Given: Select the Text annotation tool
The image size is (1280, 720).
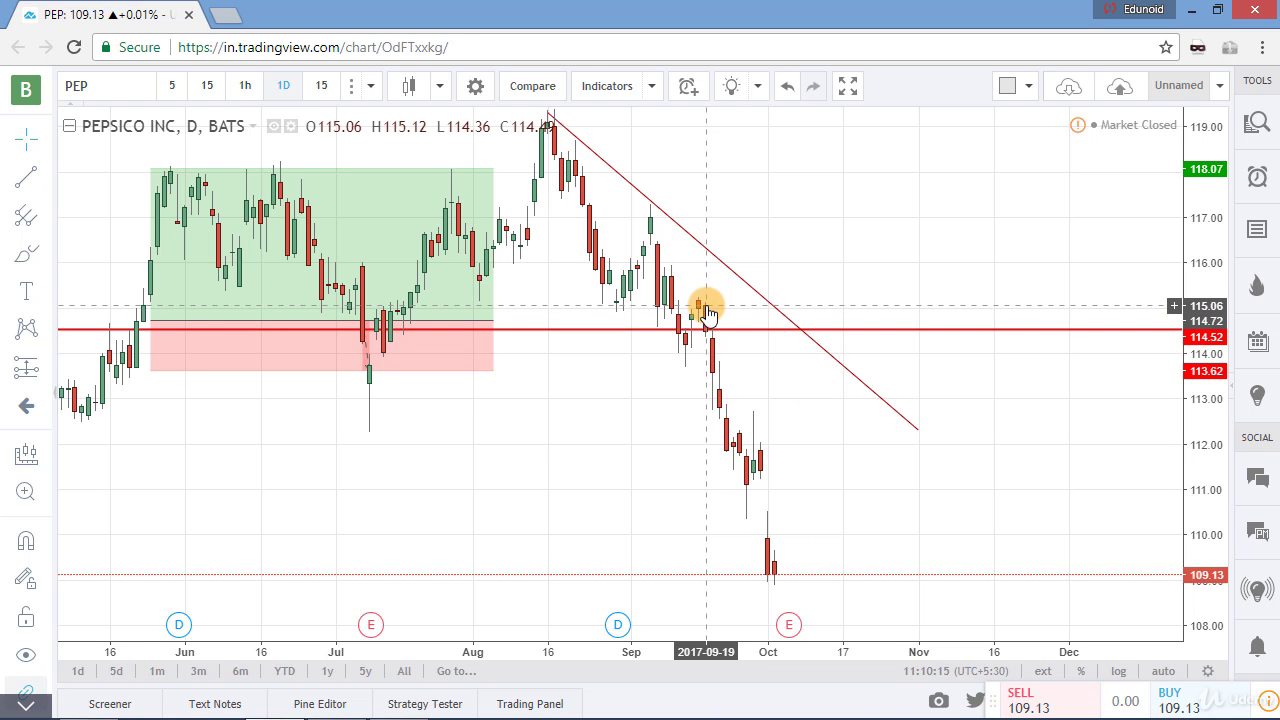Looking at the screenshot, I should click(x=26, y=291).
